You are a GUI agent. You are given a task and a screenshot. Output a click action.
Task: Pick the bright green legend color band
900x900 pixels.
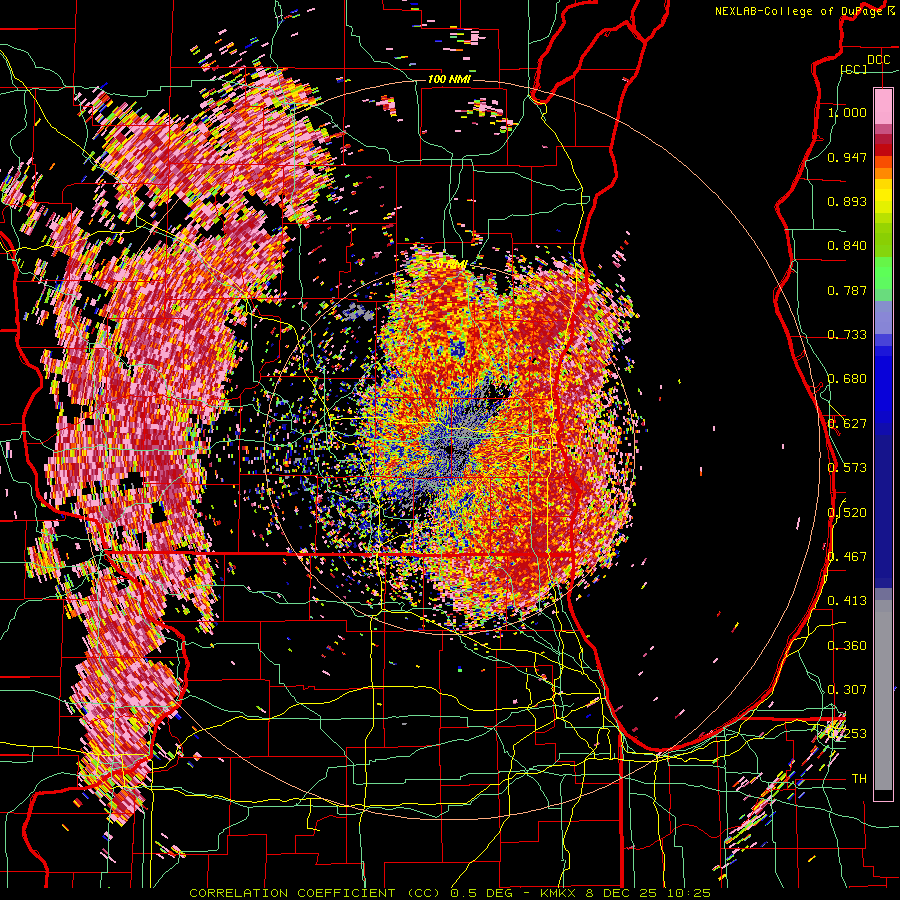(883, 273)
